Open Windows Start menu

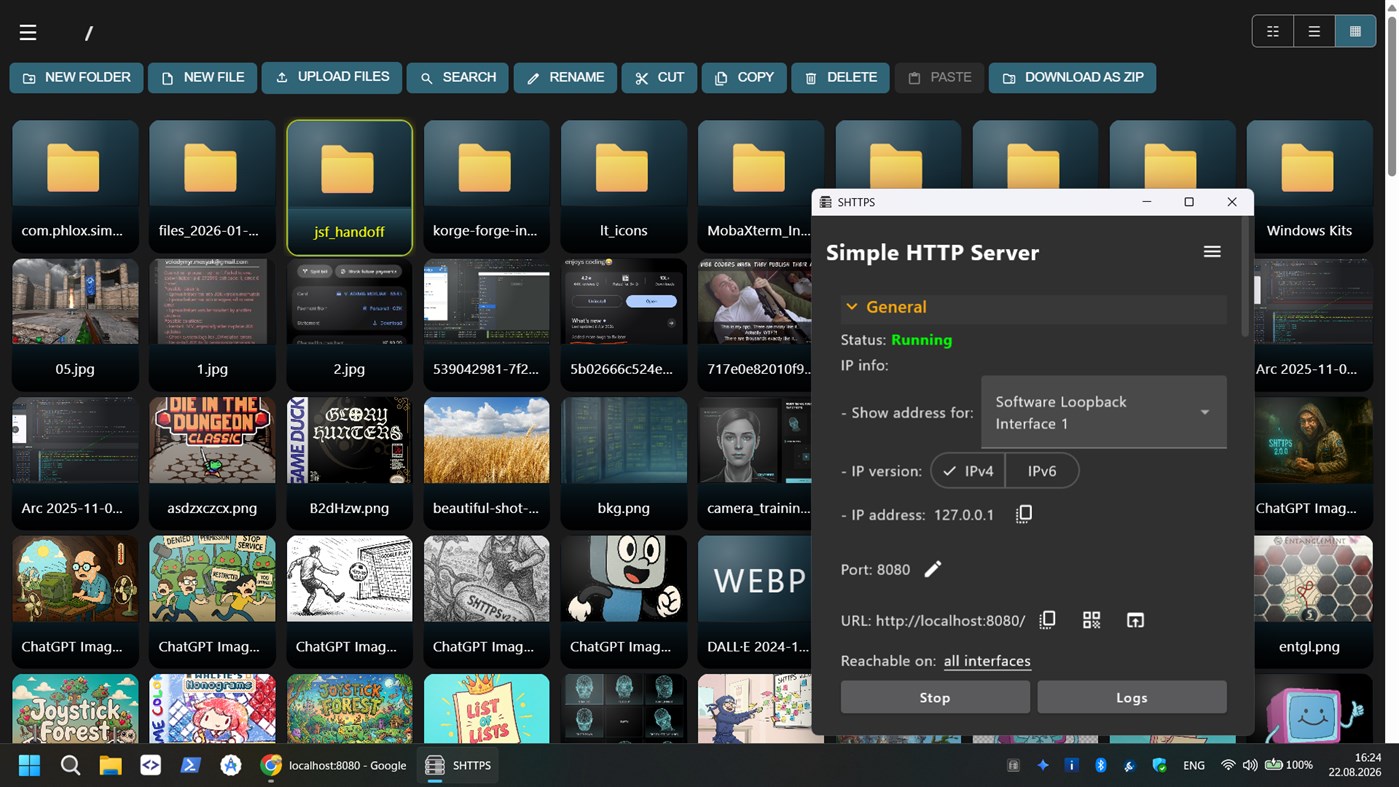tap(30, 765)
